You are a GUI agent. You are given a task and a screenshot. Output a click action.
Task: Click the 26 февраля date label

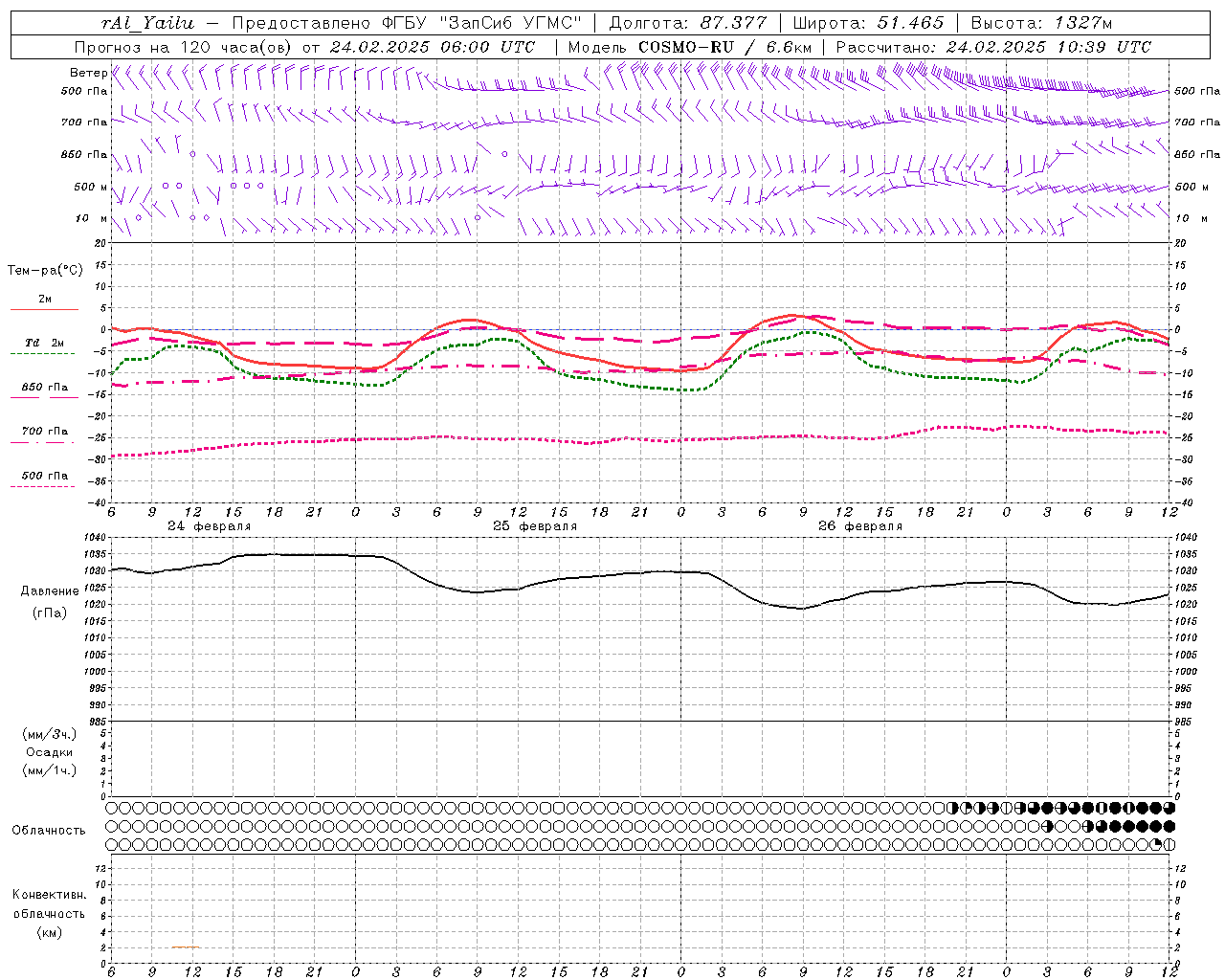click(x=860, y=526)
